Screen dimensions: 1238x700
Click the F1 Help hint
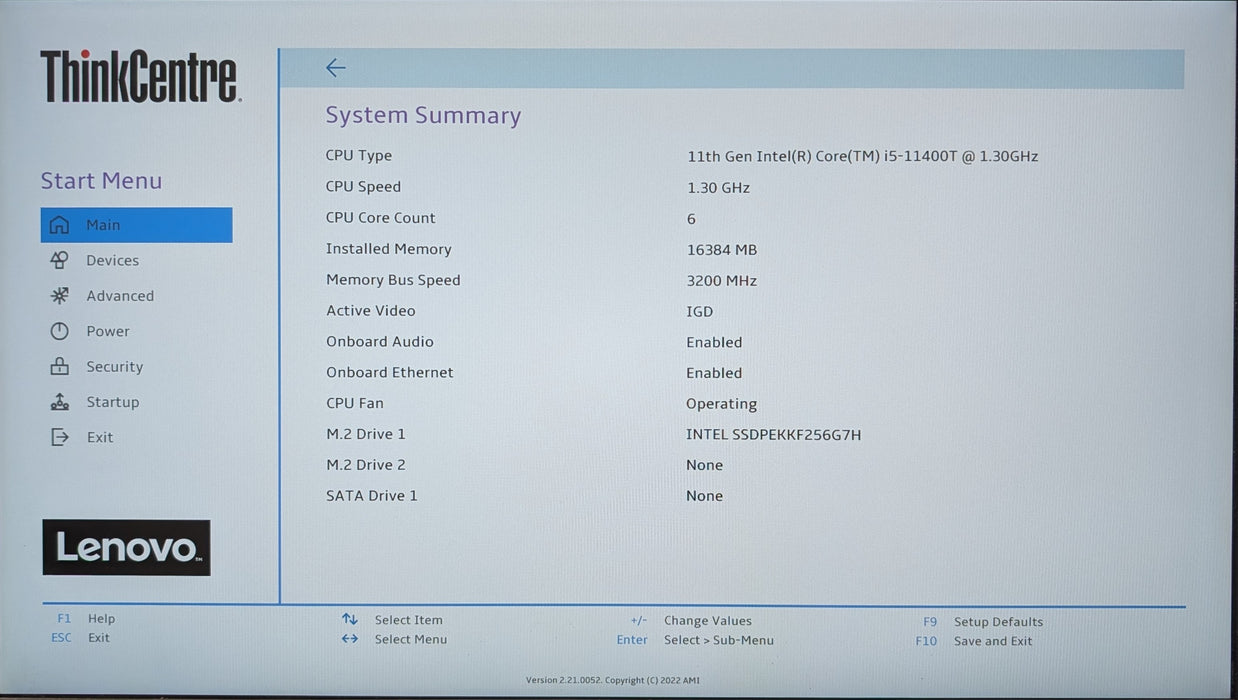click(x=86, y=619)
